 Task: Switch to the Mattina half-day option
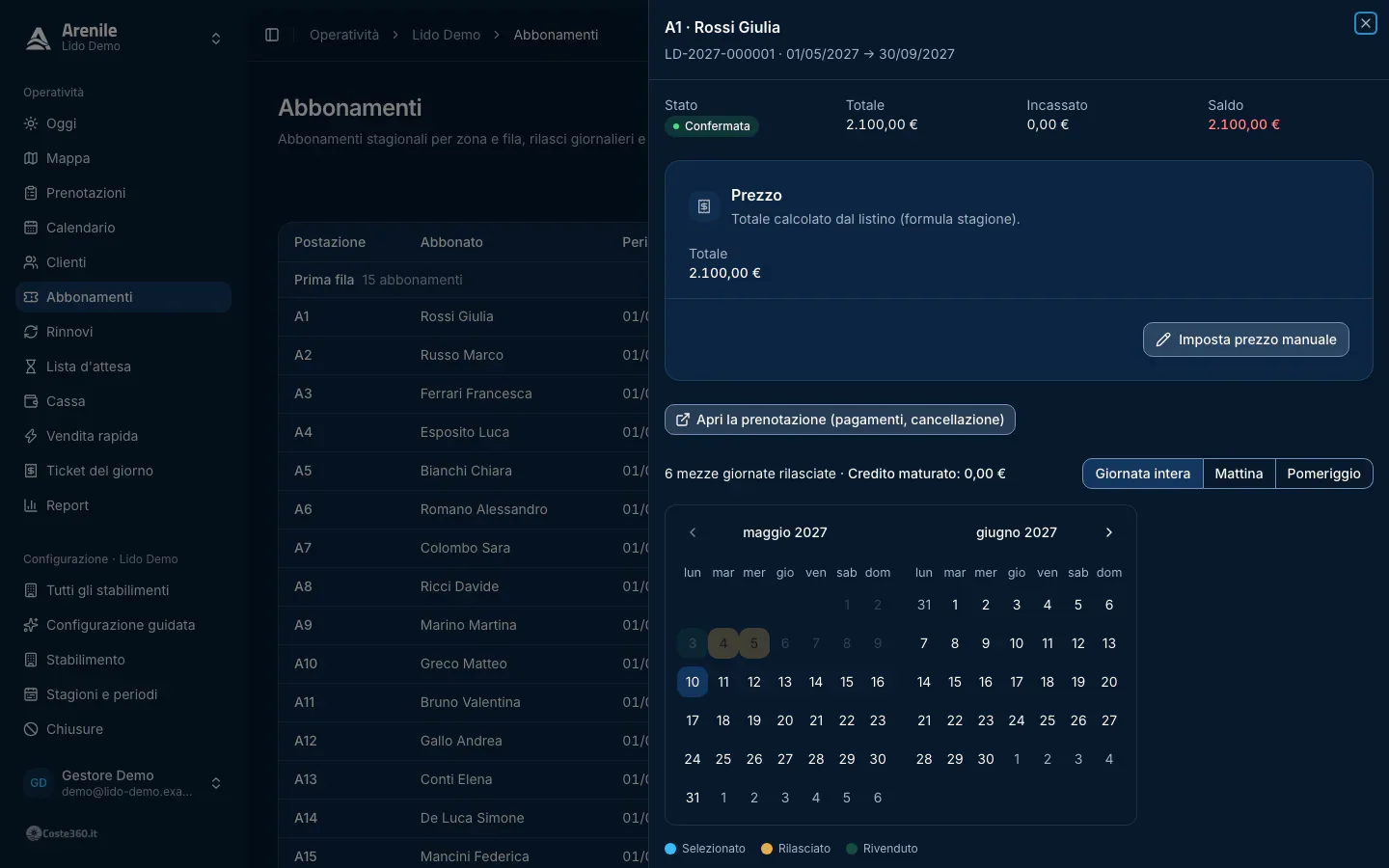point(1239,474)
